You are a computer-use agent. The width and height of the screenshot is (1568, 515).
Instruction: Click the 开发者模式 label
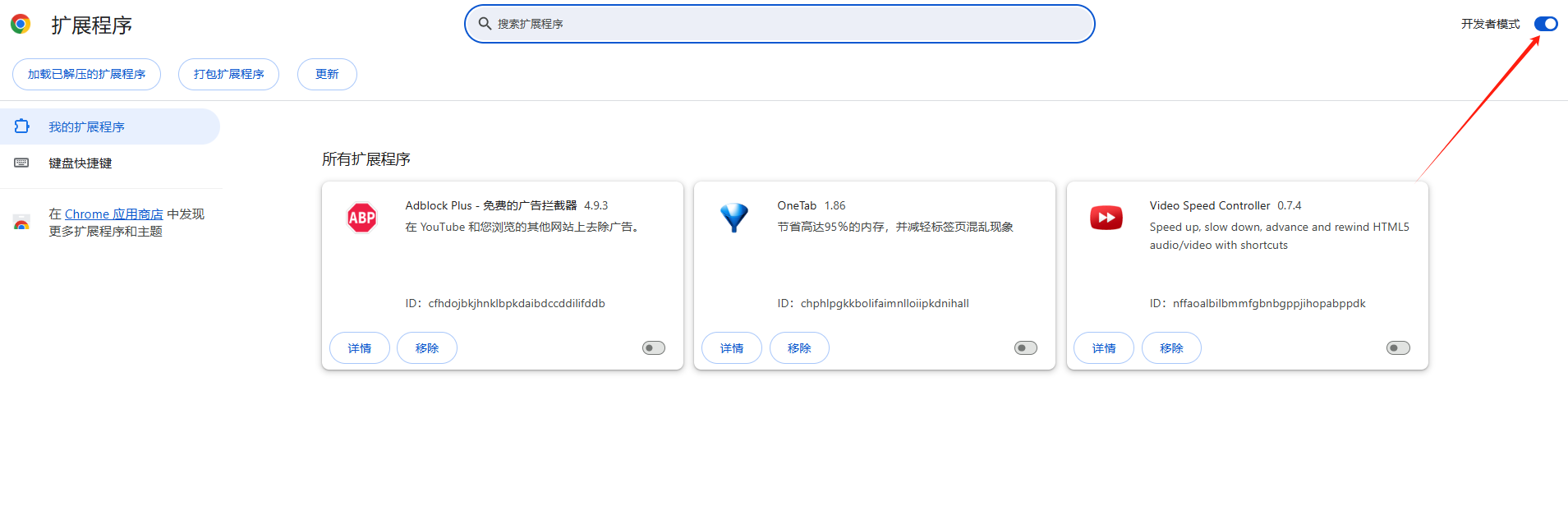click(1490, 24)
